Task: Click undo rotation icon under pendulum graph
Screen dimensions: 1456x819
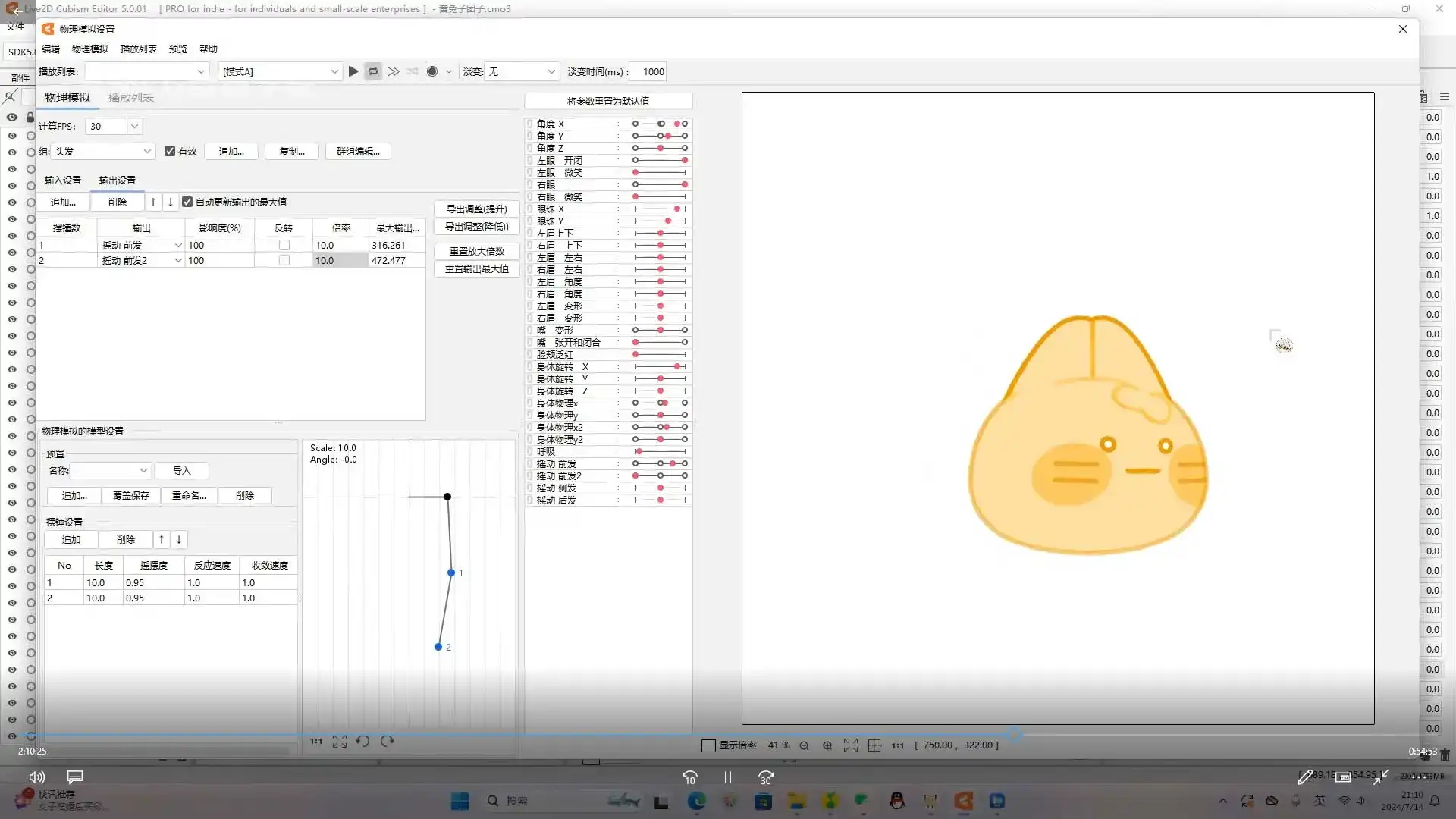Action: [x=363, y=742]
